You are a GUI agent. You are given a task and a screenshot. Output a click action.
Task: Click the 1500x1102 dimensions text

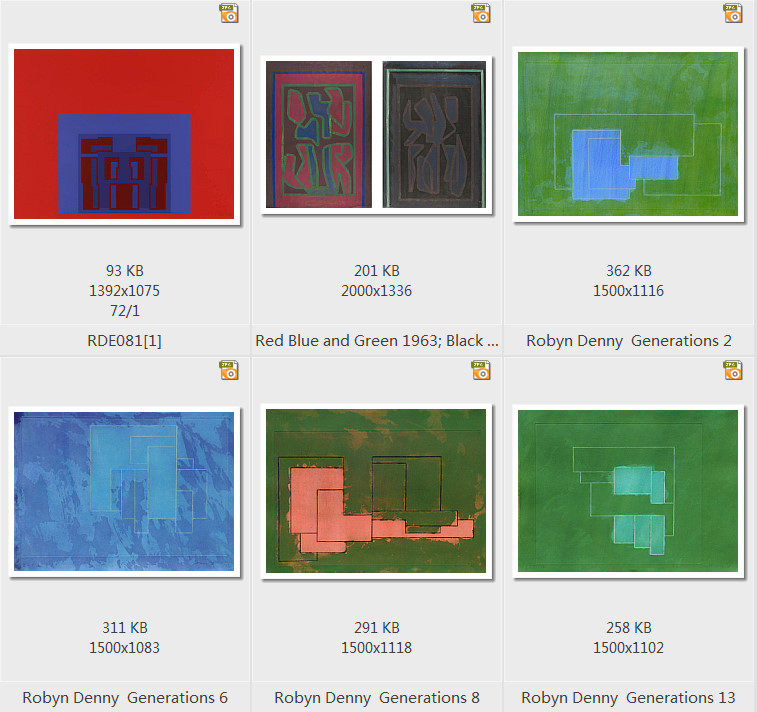pyautogui.click(x=629, y=648)
